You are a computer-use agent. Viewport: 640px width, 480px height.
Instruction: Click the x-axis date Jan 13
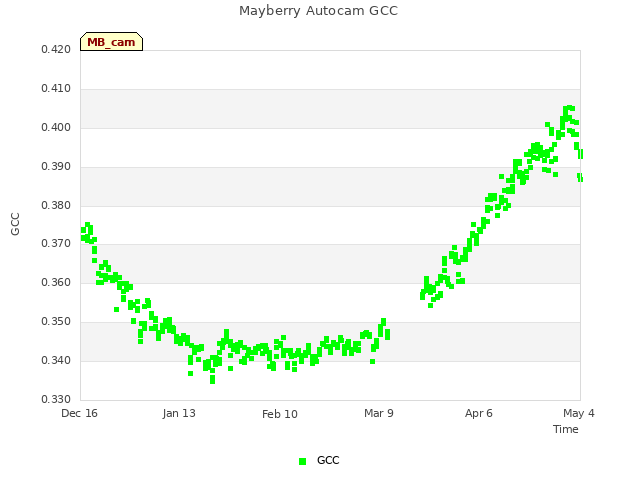pos(179,413)
